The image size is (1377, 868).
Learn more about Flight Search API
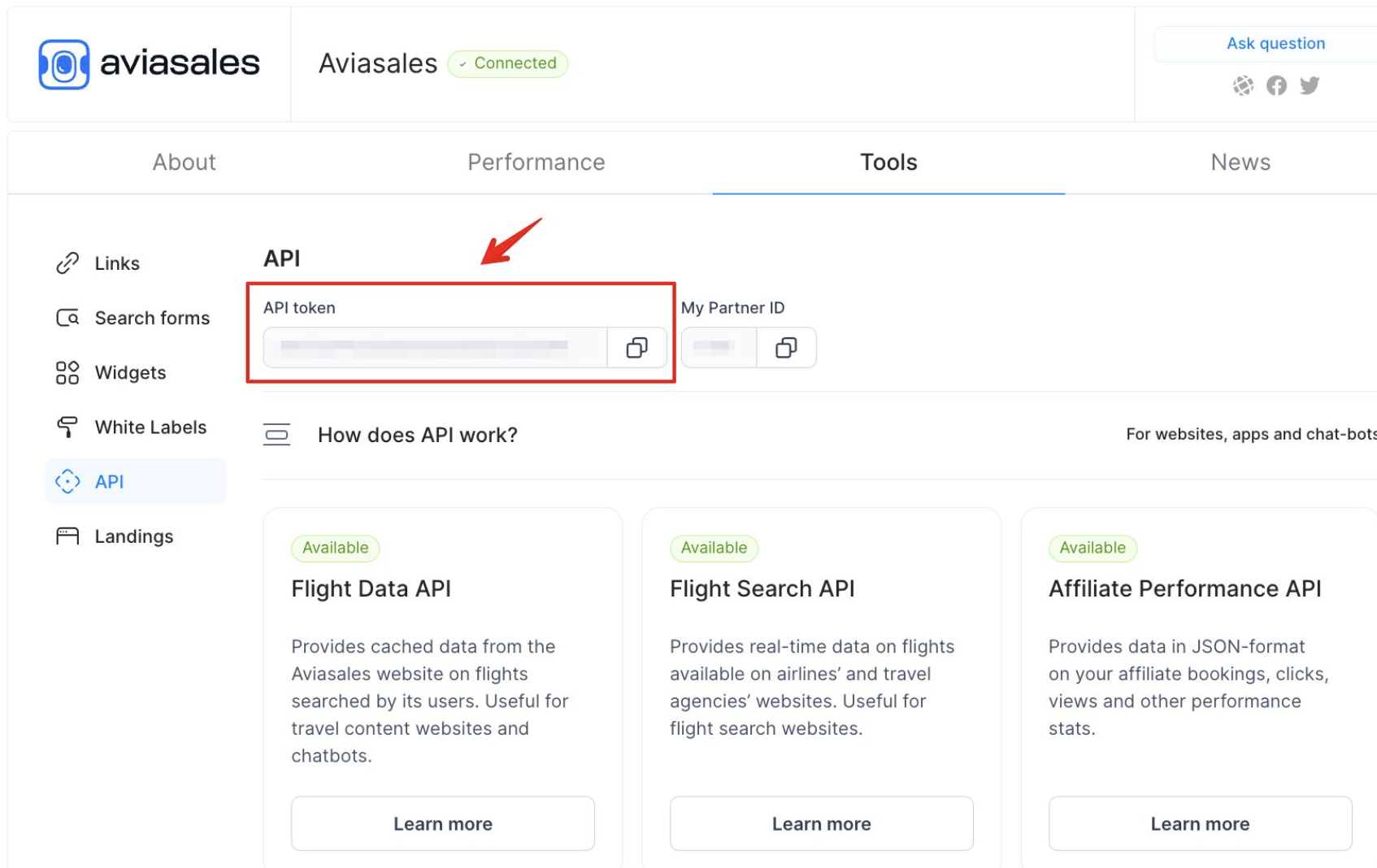821,823
